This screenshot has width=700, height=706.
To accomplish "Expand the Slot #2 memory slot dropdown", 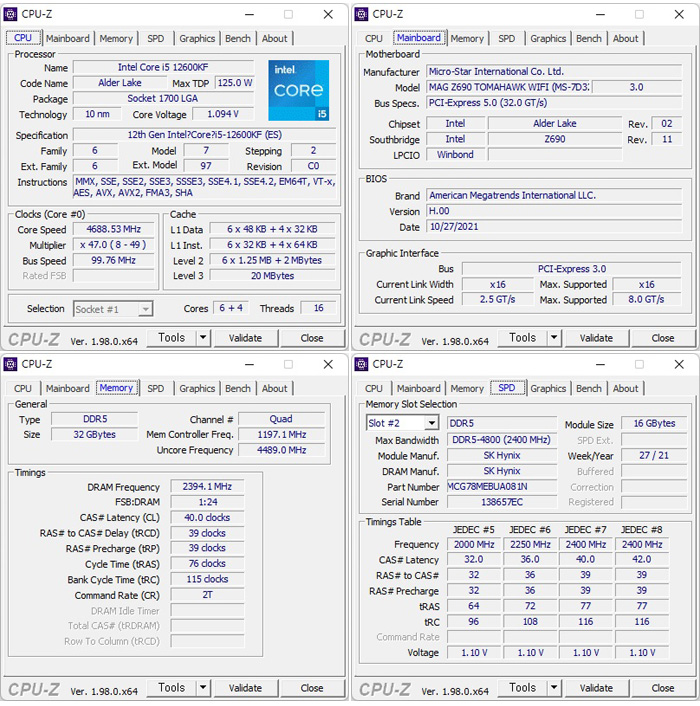I will [402, 423].
